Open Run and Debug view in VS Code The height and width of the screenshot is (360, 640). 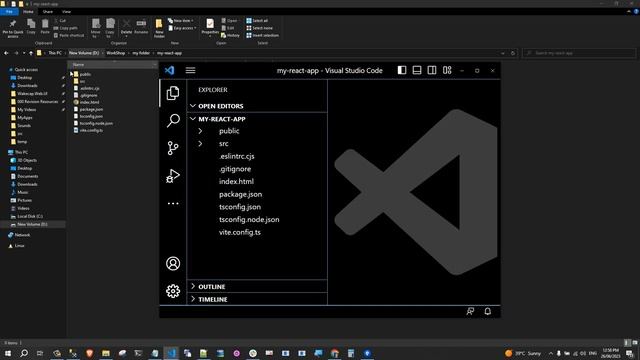(x=173, y=176)
